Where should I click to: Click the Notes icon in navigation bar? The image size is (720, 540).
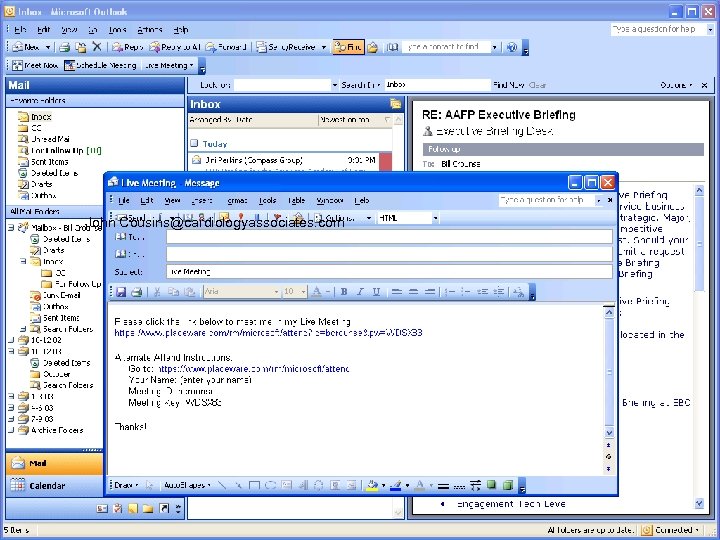[x=133, y=508]
